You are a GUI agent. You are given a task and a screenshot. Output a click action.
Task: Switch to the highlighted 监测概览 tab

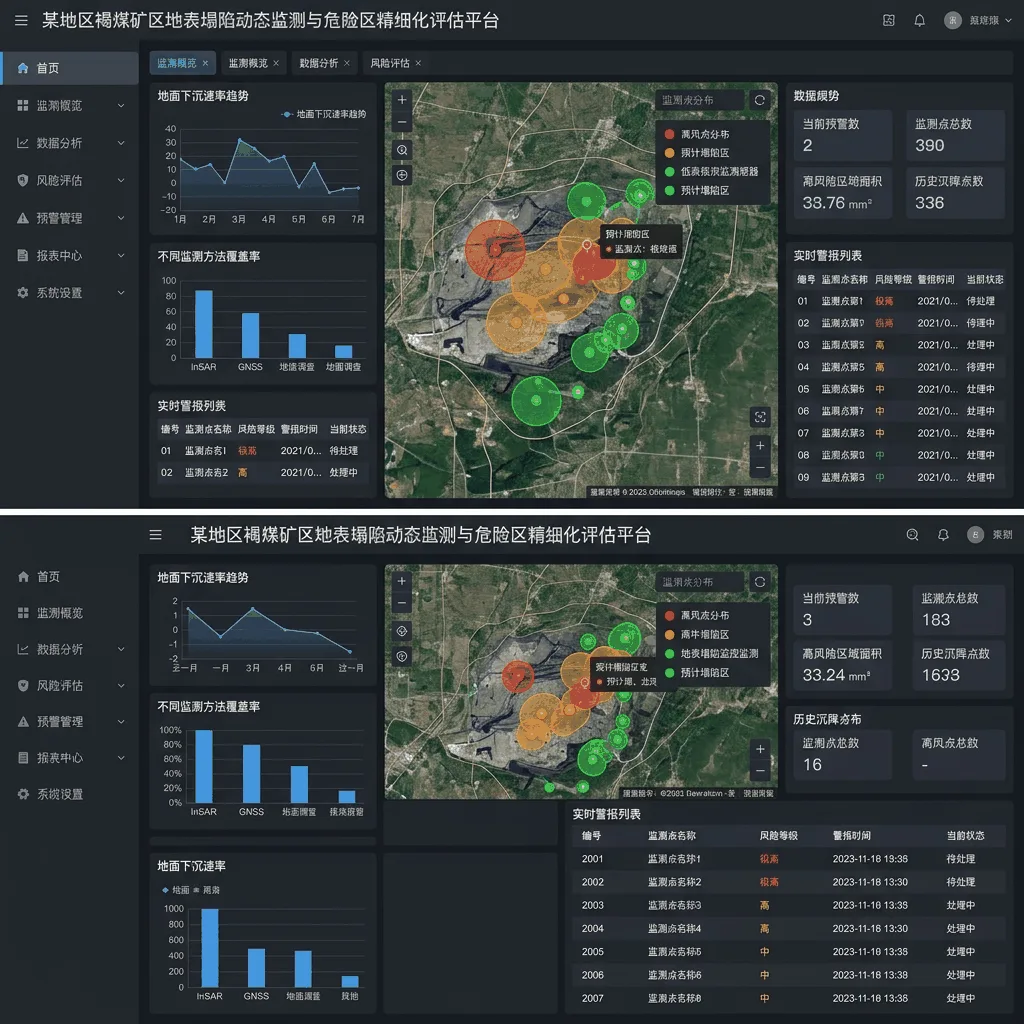point(182,63)
